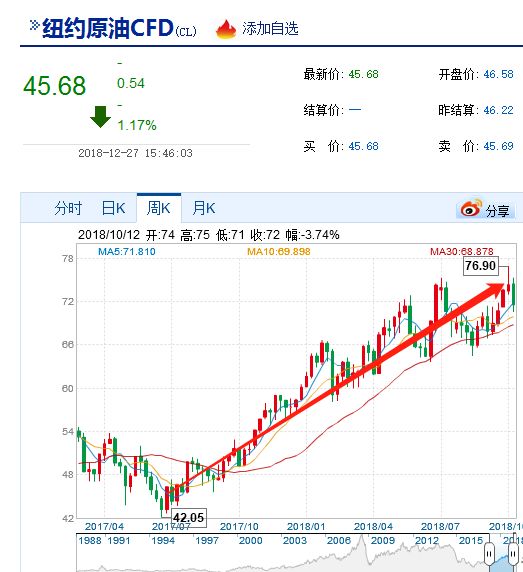Viewport: 523px width, 572px height.
Task: Click the green down arrow price indicator
Action: [100, 117]
